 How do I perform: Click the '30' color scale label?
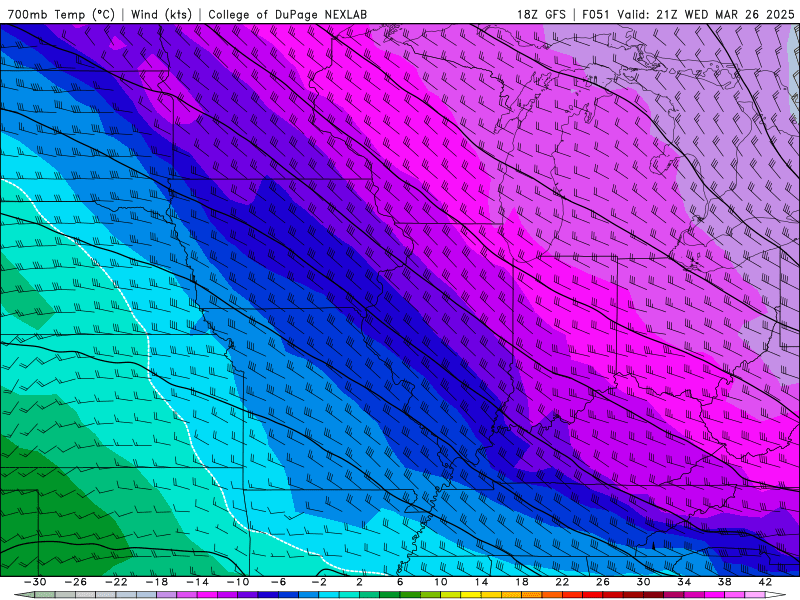(643, 582)
